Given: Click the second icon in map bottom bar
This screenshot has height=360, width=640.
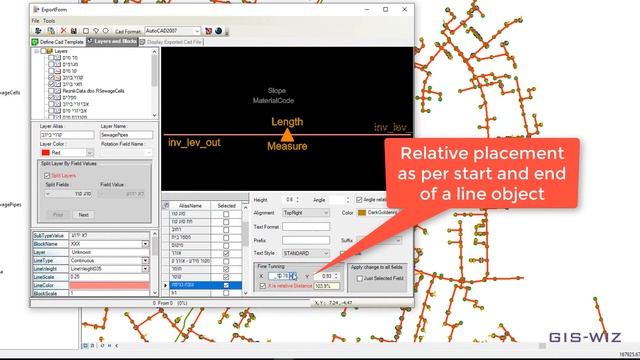Looking at the screenshot, I should click(x=93, y=346).
